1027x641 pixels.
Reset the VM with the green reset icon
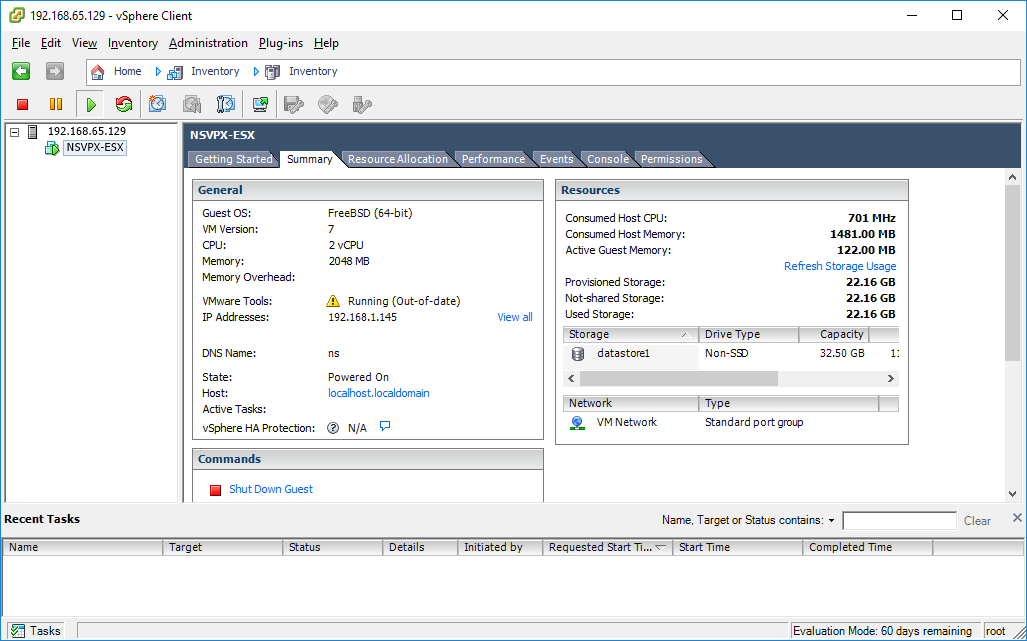click(x=122, y=103)
